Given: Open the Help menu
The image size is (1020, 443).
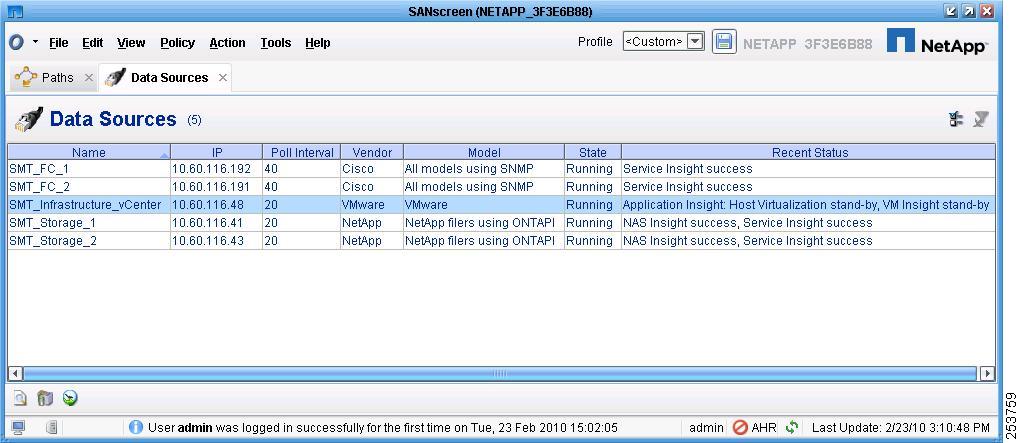Looking at the screenshot, I should click(317, 43).
